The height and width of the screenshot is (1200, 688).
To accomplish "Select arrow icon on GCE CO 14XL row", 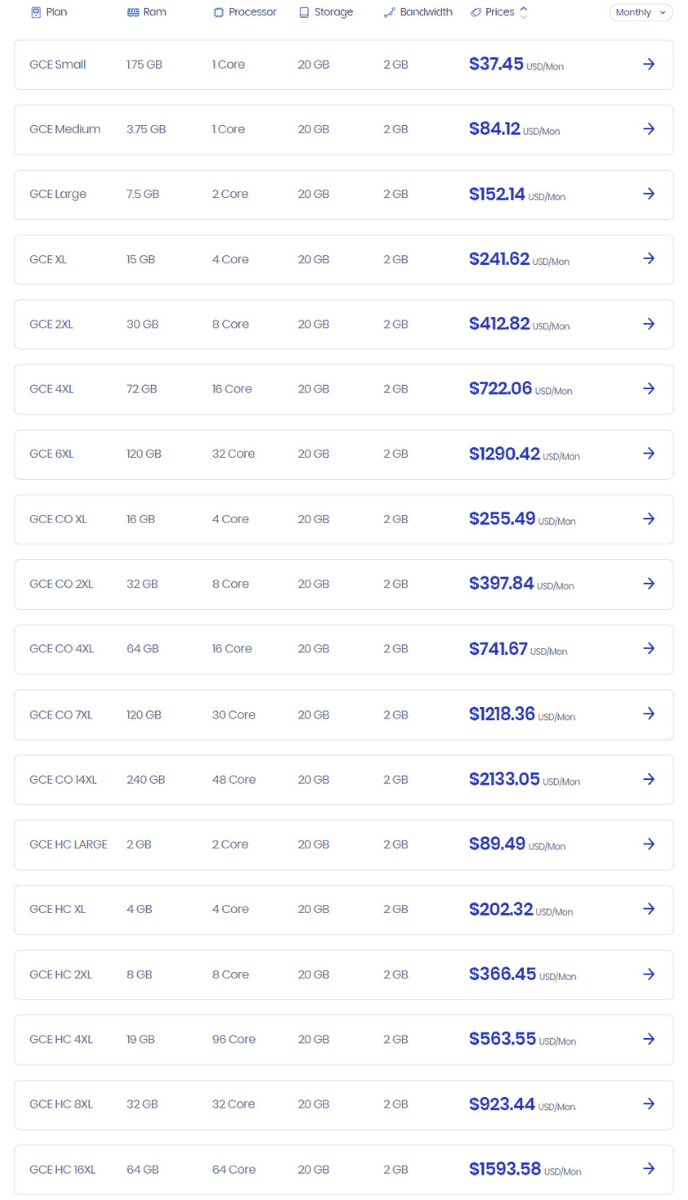I will pos(649,779).
